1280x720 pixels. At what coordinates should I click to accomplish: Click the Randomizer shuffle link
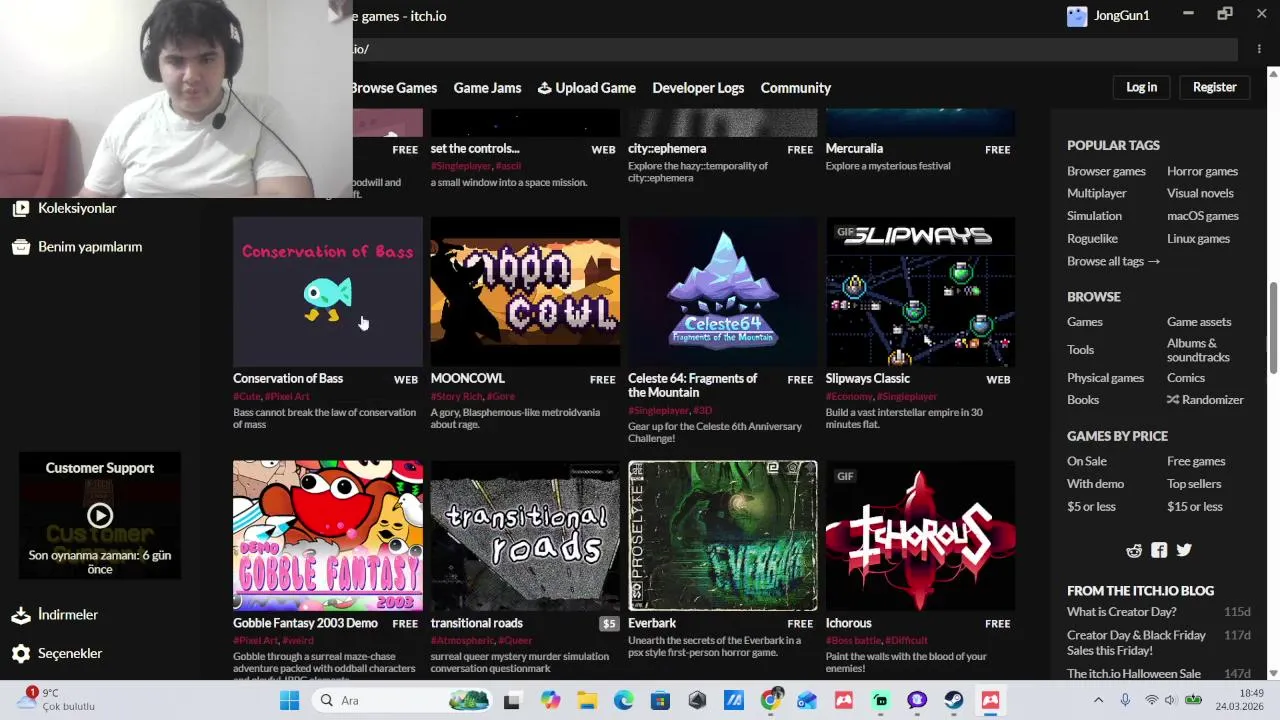1205,400
